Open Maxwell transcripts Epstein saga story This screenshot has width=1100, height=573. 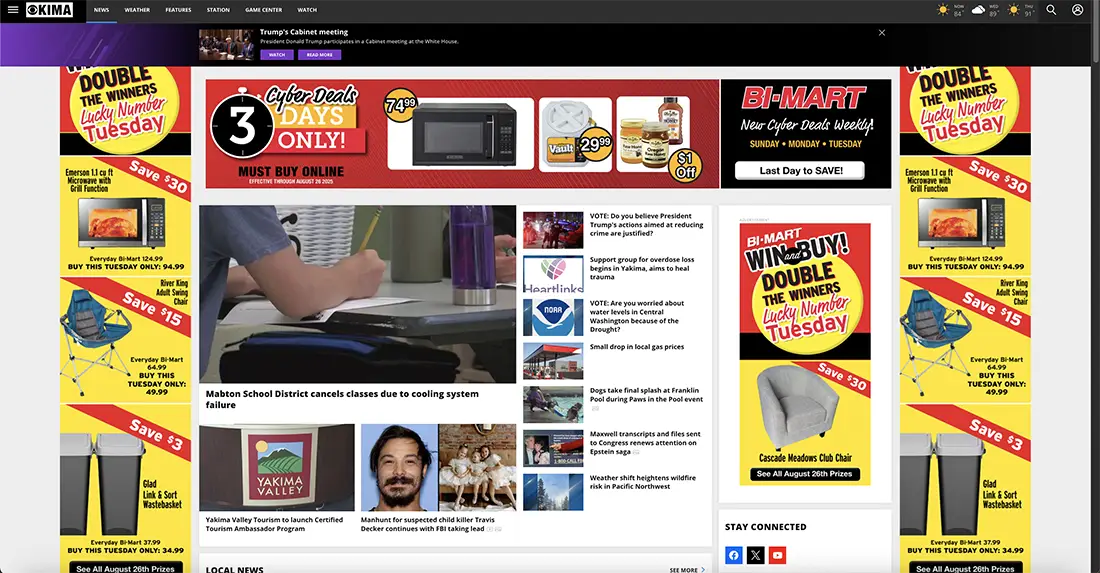tap(645, 443)
